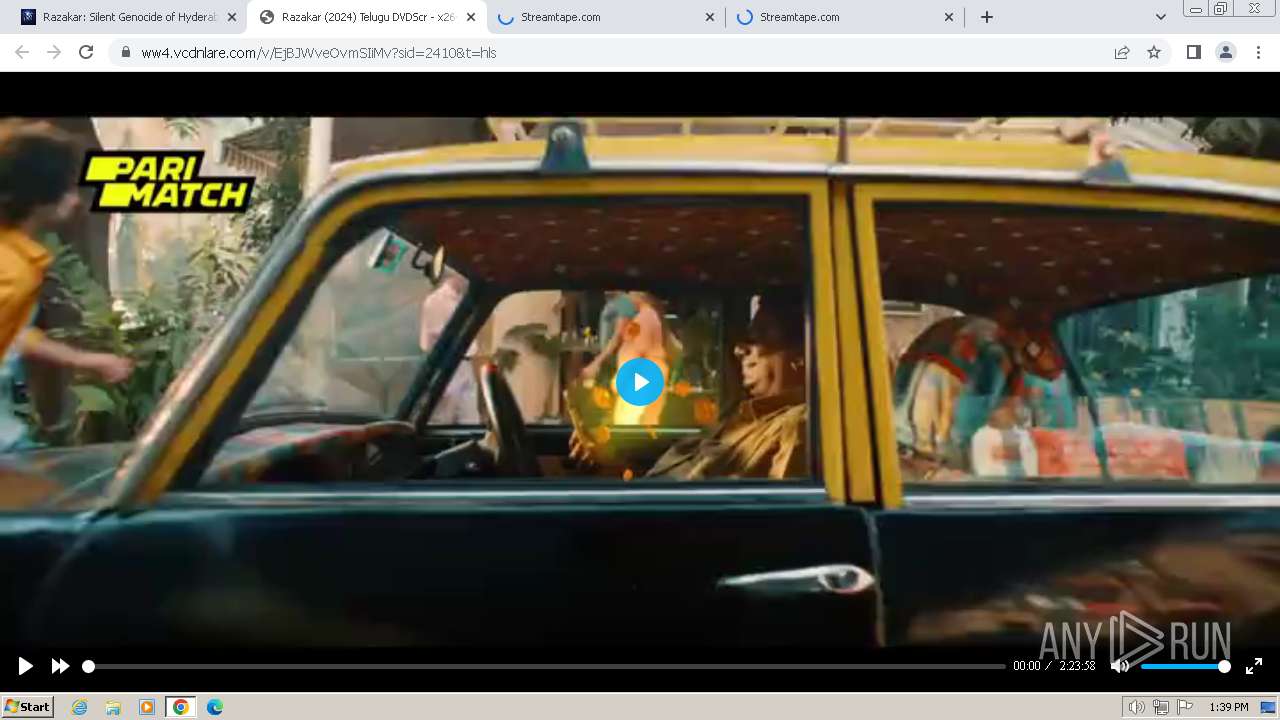The height and width of the screenshot is (720, 1280).
Task: Close the second Streamtape.com tab
Action: (949, 17)
